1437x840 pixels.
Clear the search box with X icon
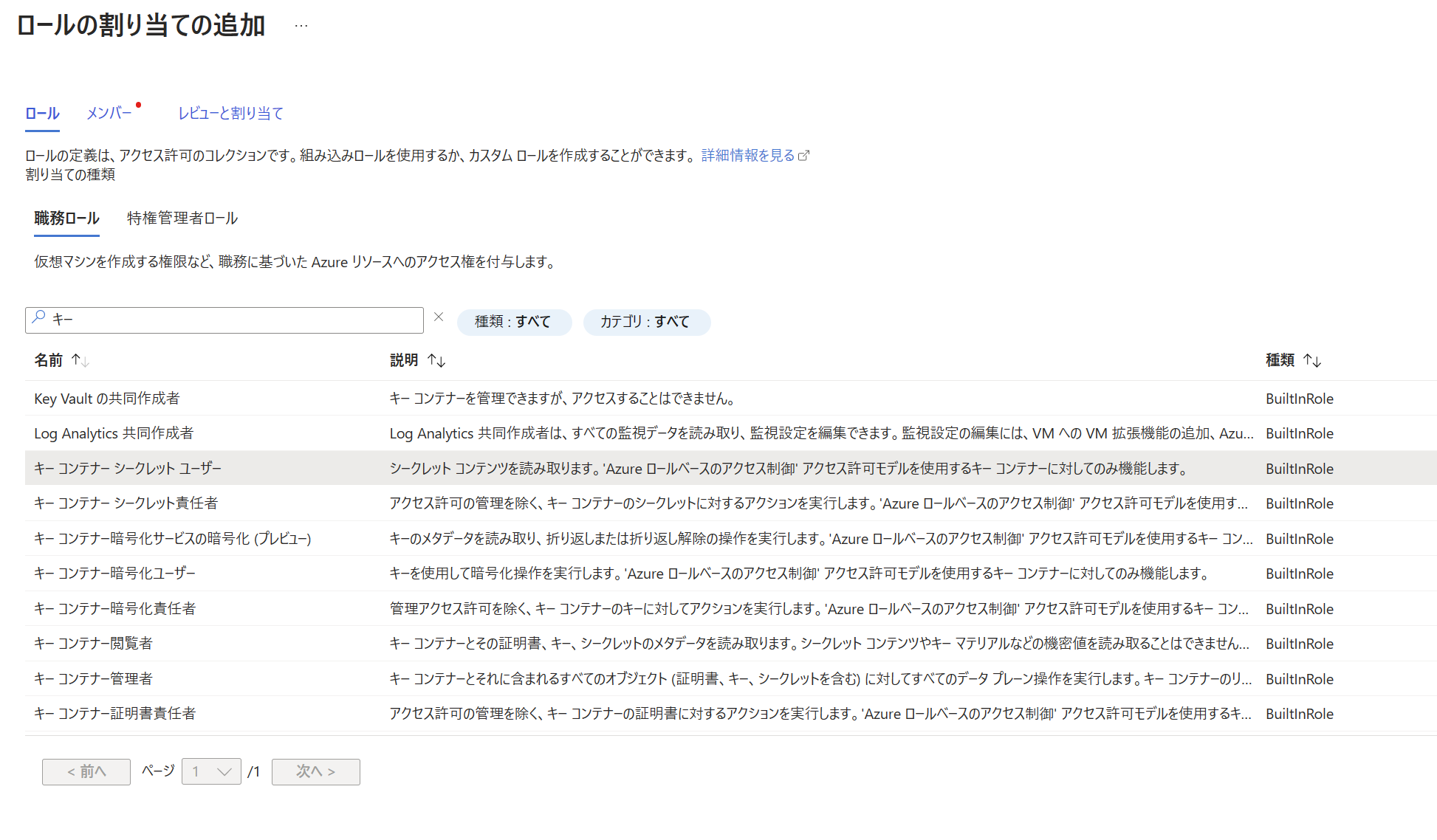pos(439,317)
